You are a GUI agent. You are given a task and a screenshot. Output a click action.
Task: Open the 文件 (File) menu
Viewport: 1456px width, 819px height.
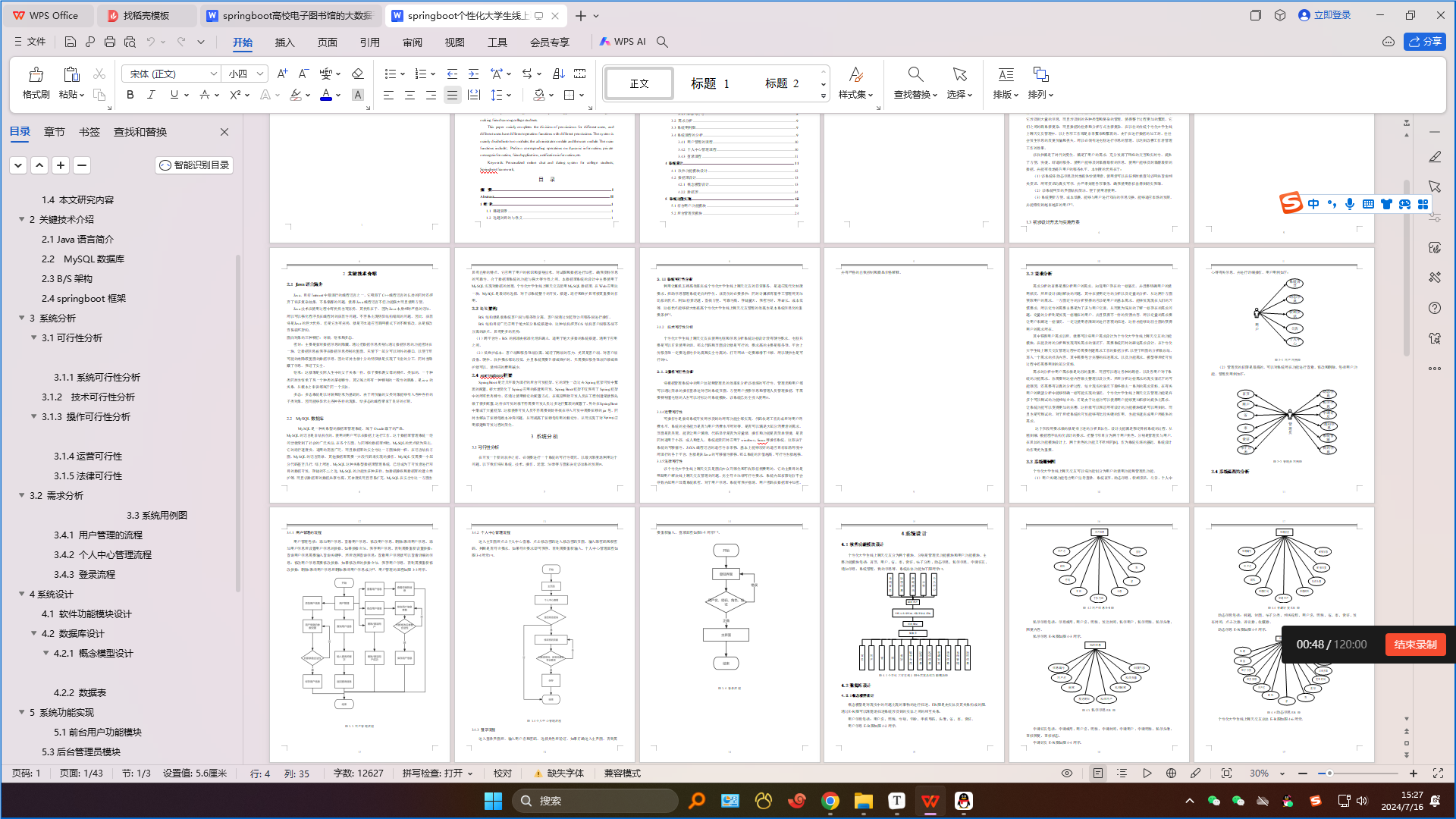point(30,42)
